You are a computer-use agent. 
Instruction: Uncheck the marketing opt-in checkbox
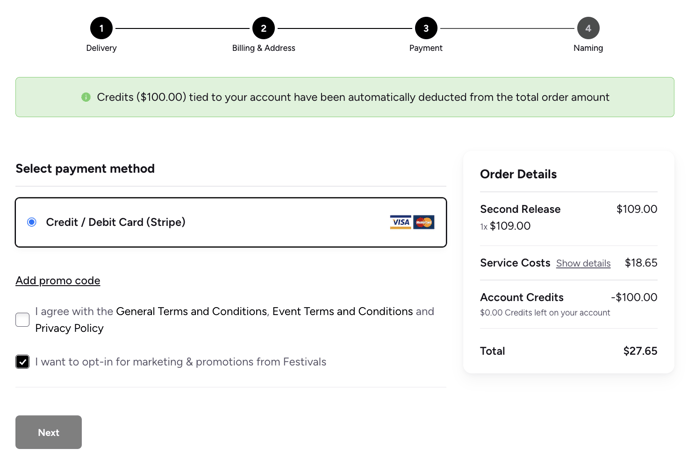click(x=22, y=362)
